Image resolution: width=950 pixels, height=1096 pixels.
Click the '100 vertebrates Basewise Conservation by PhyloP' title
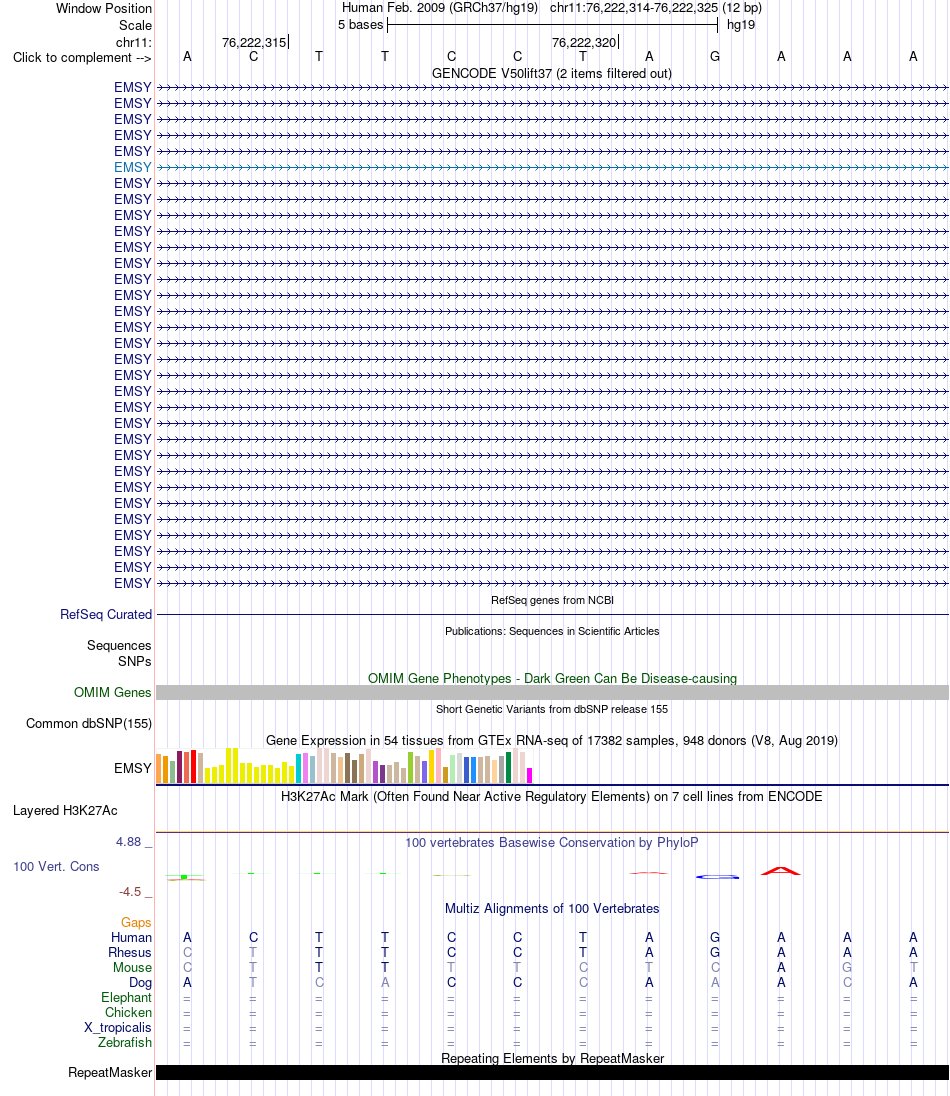(x=552, y=842)
